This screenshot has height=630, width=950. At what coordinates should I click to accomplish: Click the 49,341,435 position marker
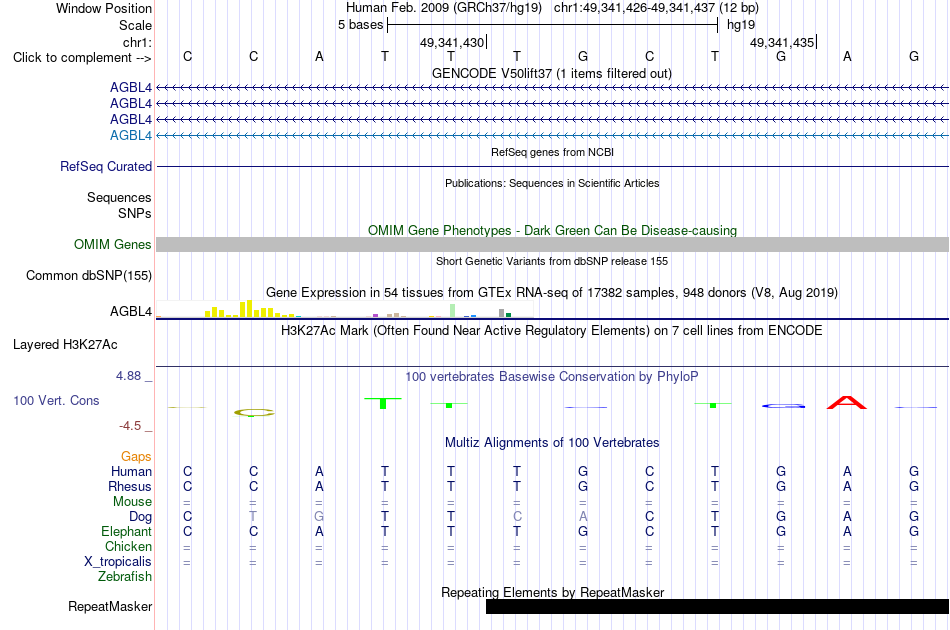click(x=783, y=42)
